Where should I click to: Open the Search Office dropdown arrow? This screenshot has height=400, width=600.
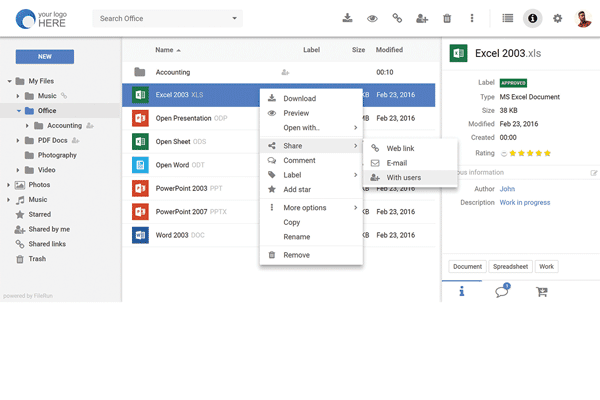point(234,18)
